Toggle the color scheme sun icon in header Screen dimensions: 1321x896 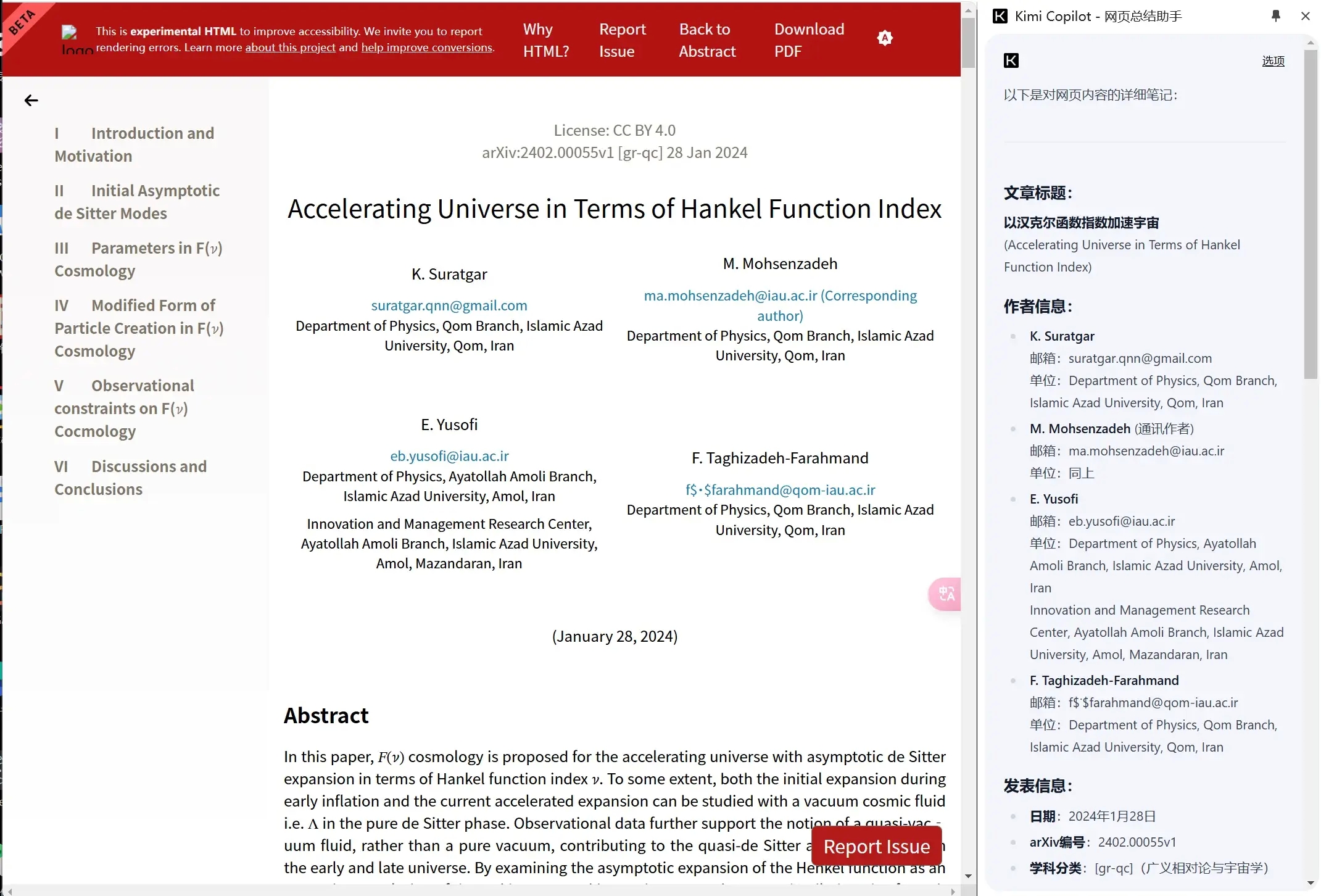pyautogui.click(x=884, y=38)
